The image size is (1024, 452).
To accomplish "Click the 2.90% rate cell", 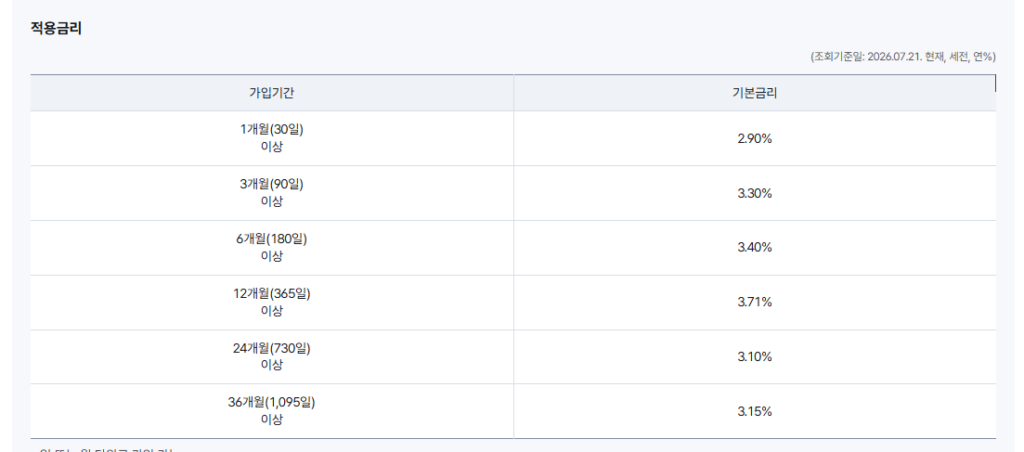I will click(755, 138).
